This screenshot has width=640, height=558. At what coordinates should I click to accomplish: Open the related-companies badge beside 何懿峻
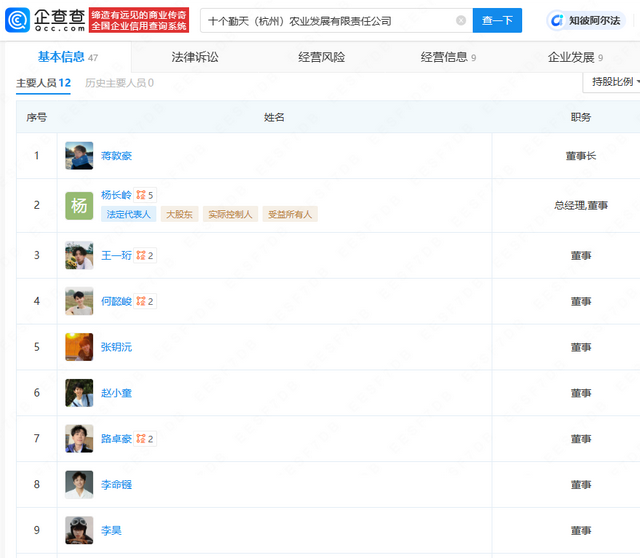tap(146, 301)
